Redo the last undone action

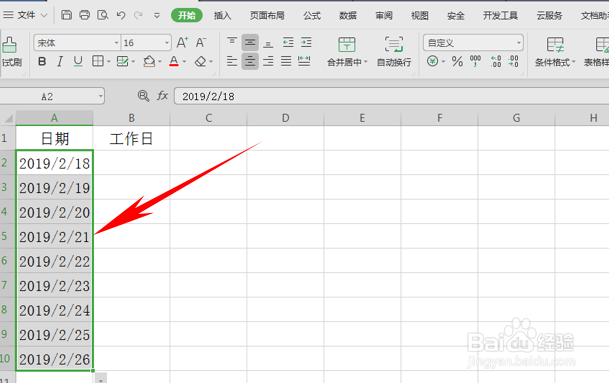click(138, 15)
